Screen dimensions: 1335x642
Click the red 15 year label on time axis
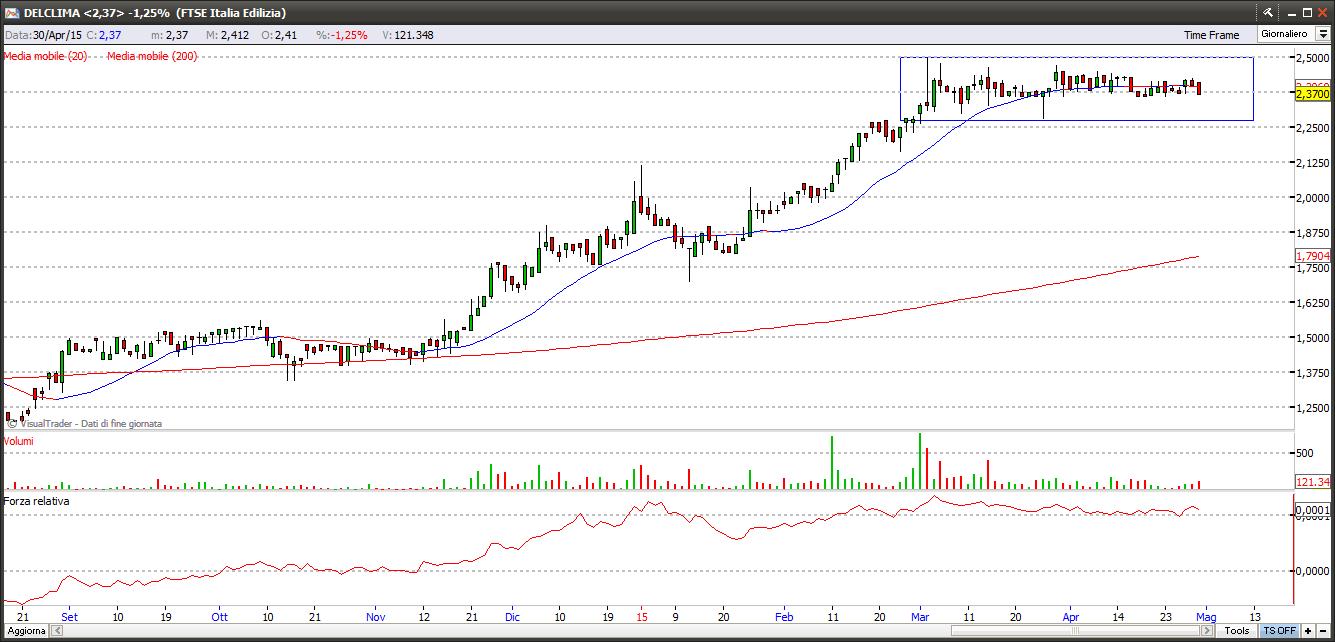coord(641,617)
